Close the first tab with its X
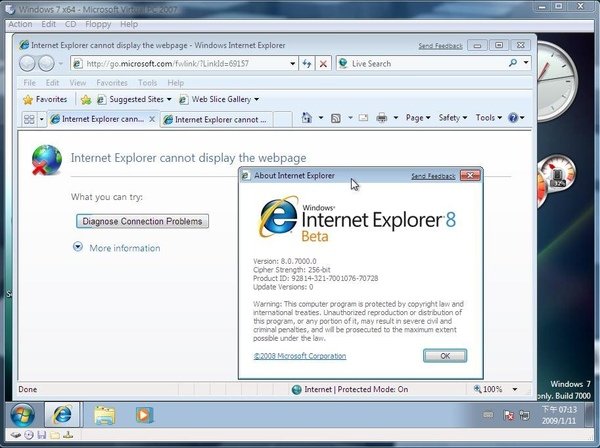 click(152, 119)
